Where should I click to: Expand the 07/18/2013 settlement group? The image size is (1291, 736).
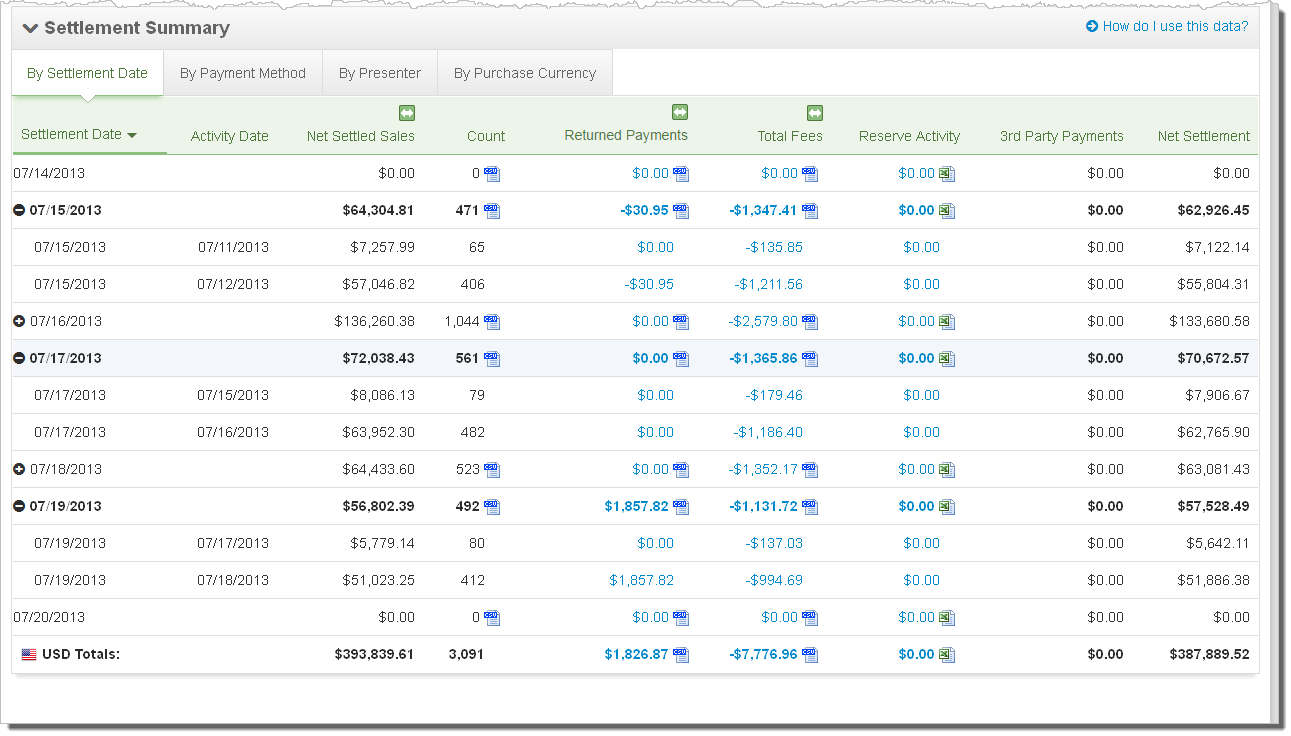tap(19, 470)
